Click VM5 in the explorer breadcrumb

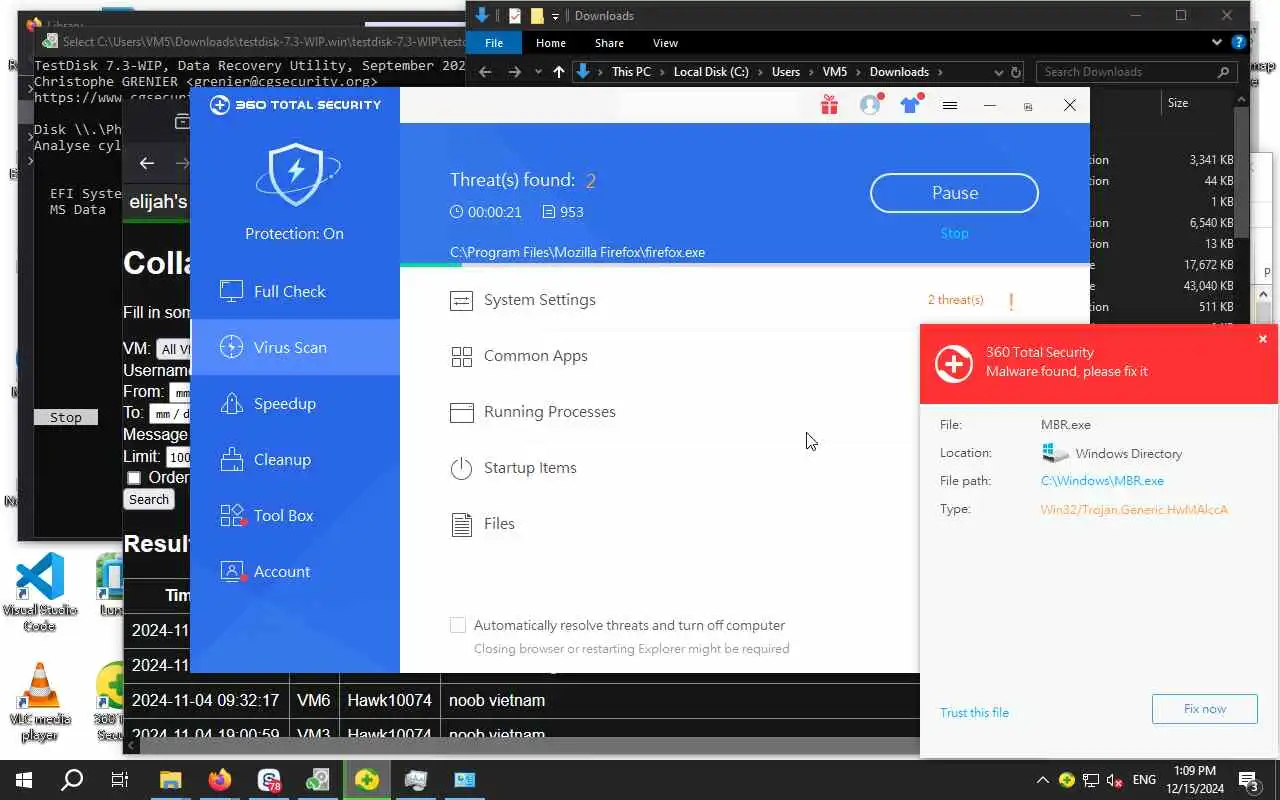[834, 72]
